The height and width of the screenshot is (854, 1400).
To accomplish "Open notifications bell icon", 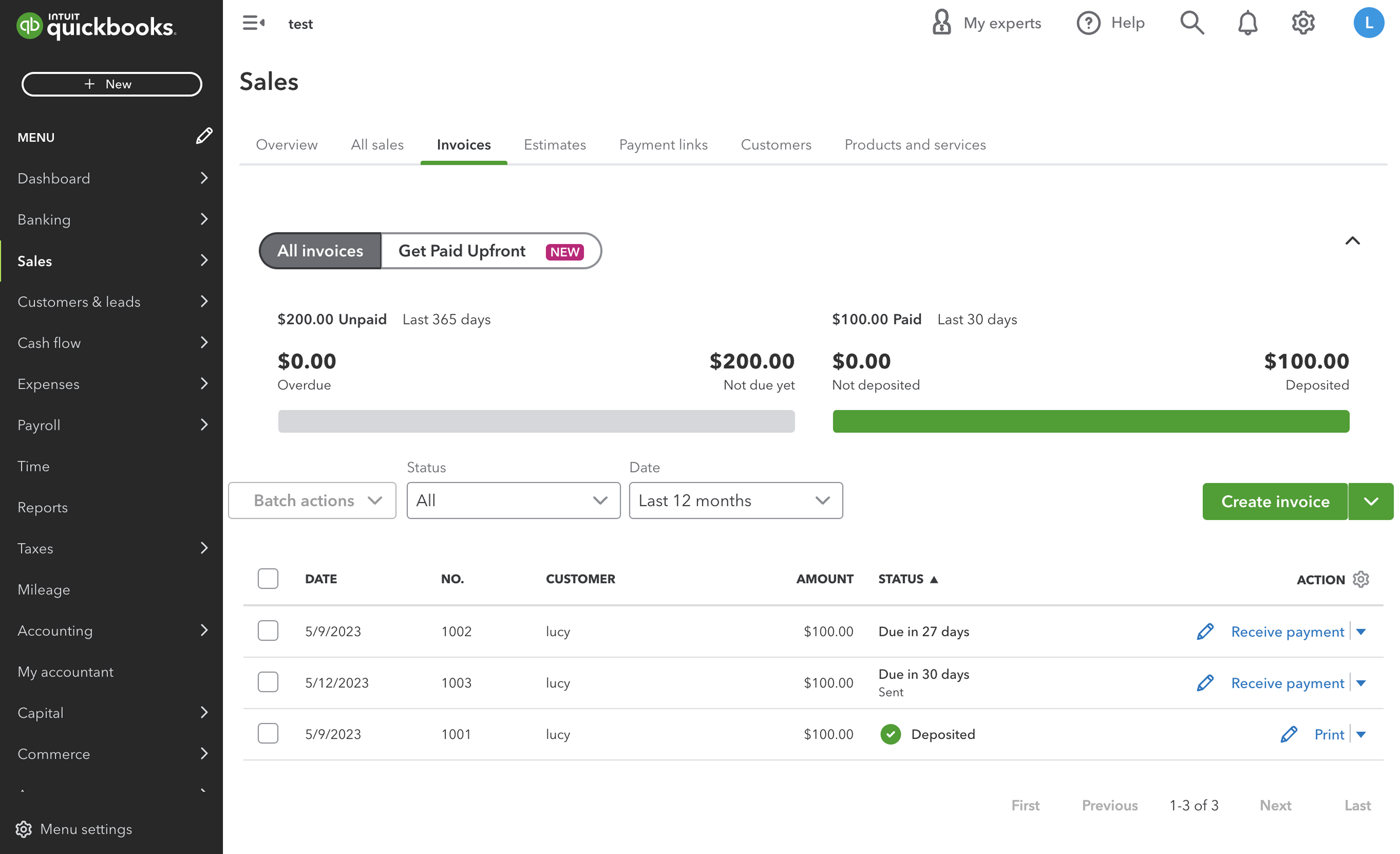I will coord(1247,23).
